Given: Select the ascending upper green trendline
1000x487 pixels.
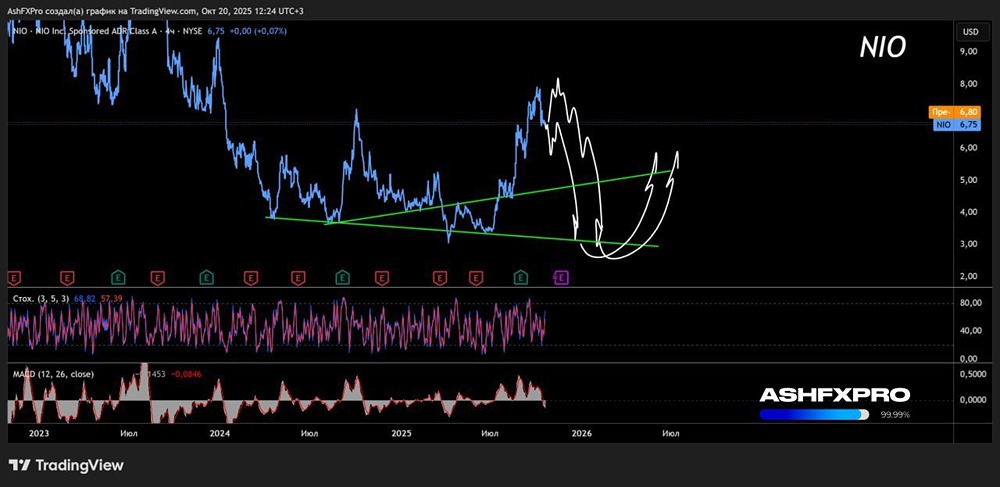Looking at the screenshot, I should (x=497, y=198).
